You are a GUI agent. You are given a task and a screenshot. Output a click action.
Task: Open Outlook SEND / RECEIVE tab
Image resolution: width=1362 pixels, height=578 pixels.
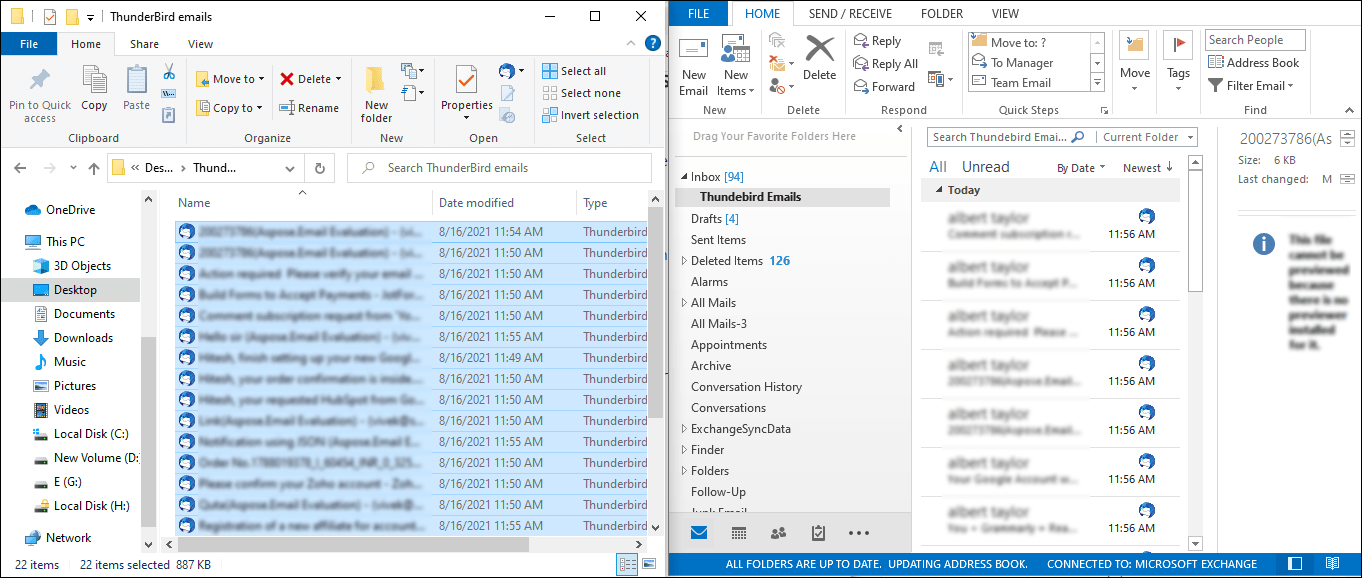click(850, 14)
